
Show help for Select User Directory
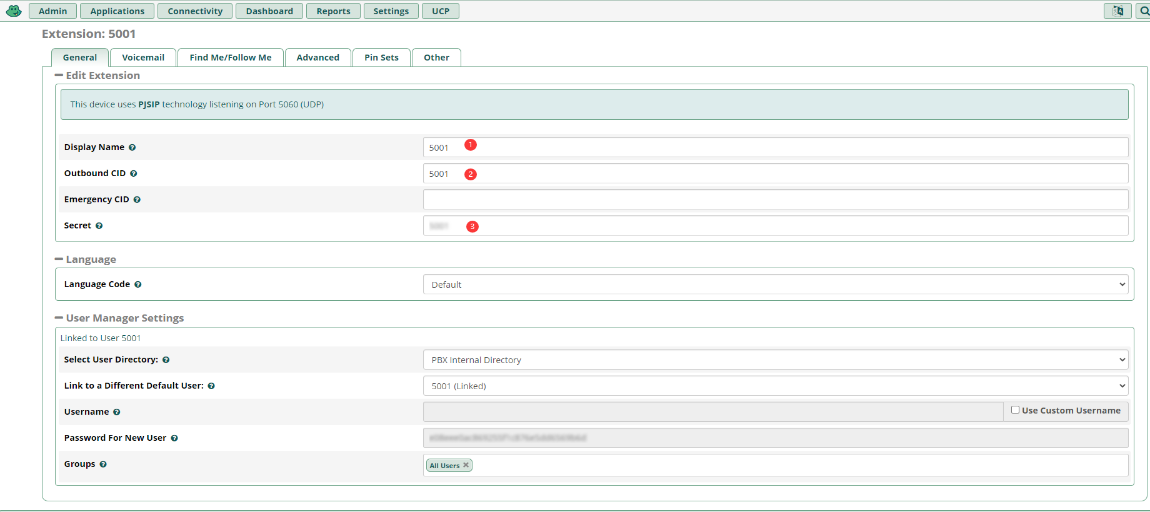[x=166, y=360]
